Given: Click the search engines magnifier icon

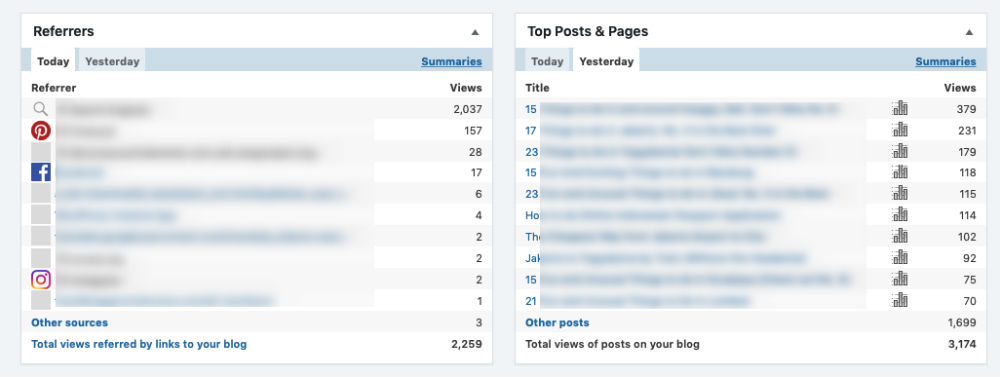Looking at the screenshot, I should coord(41,109).
